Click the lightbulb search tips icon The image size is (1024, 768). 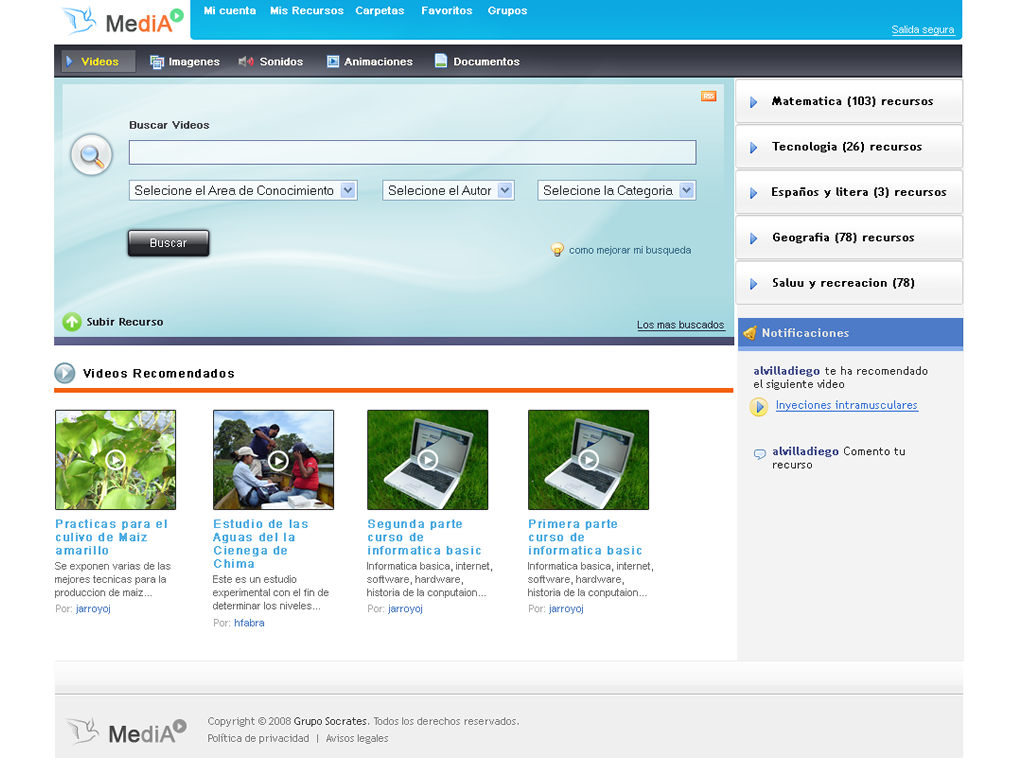point(558,250)
